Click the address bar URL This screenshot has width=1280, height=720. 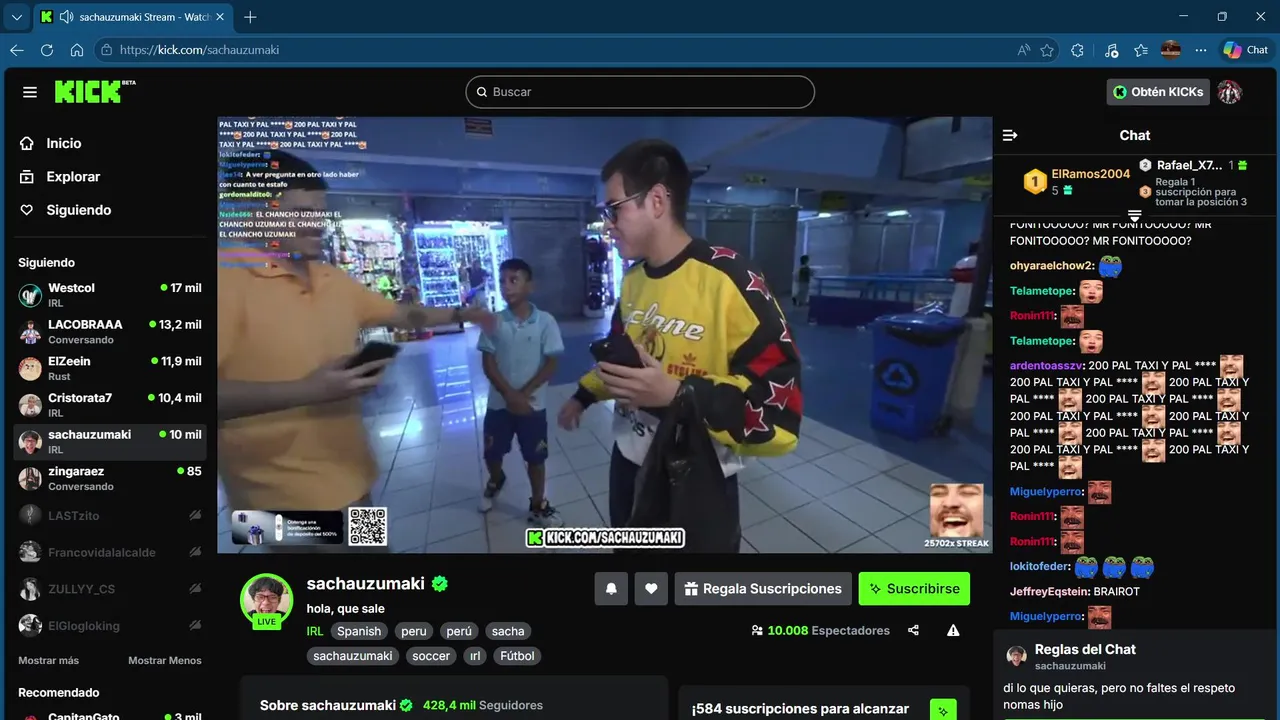pyautogui.click(x=199, y=50)
